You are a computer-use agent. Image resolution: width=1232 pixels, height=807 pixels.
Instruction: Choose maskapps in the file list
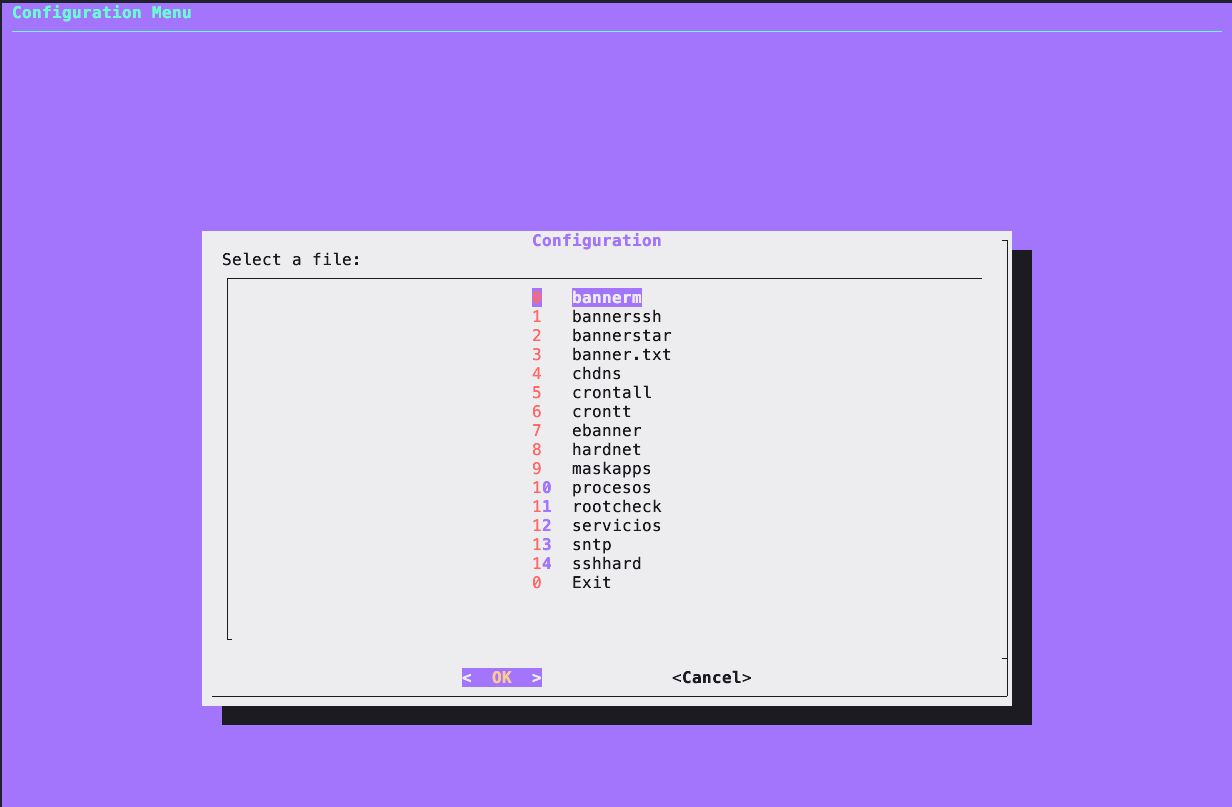click(x=611, y=469)
